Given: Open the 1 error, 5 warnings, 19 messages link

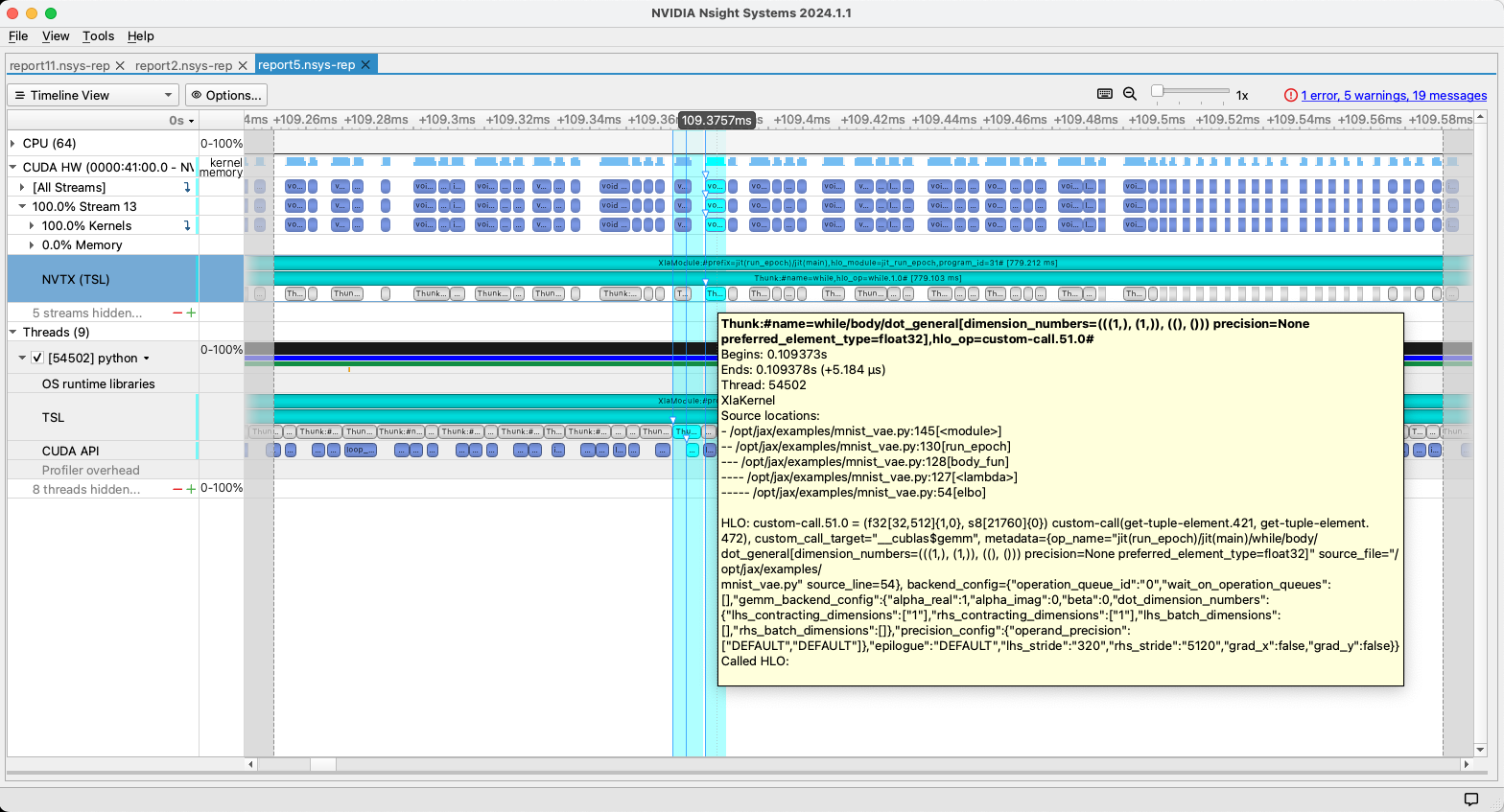Looking at the screenshot, I should coord(1394,95).
